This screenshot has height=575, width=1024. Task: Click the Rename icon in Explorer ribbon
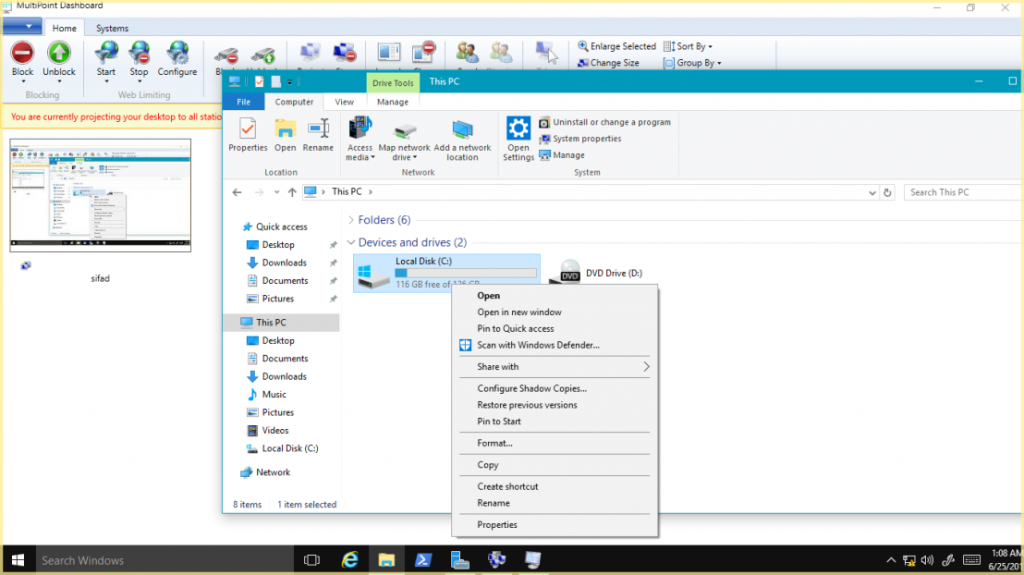click(318, 129)
